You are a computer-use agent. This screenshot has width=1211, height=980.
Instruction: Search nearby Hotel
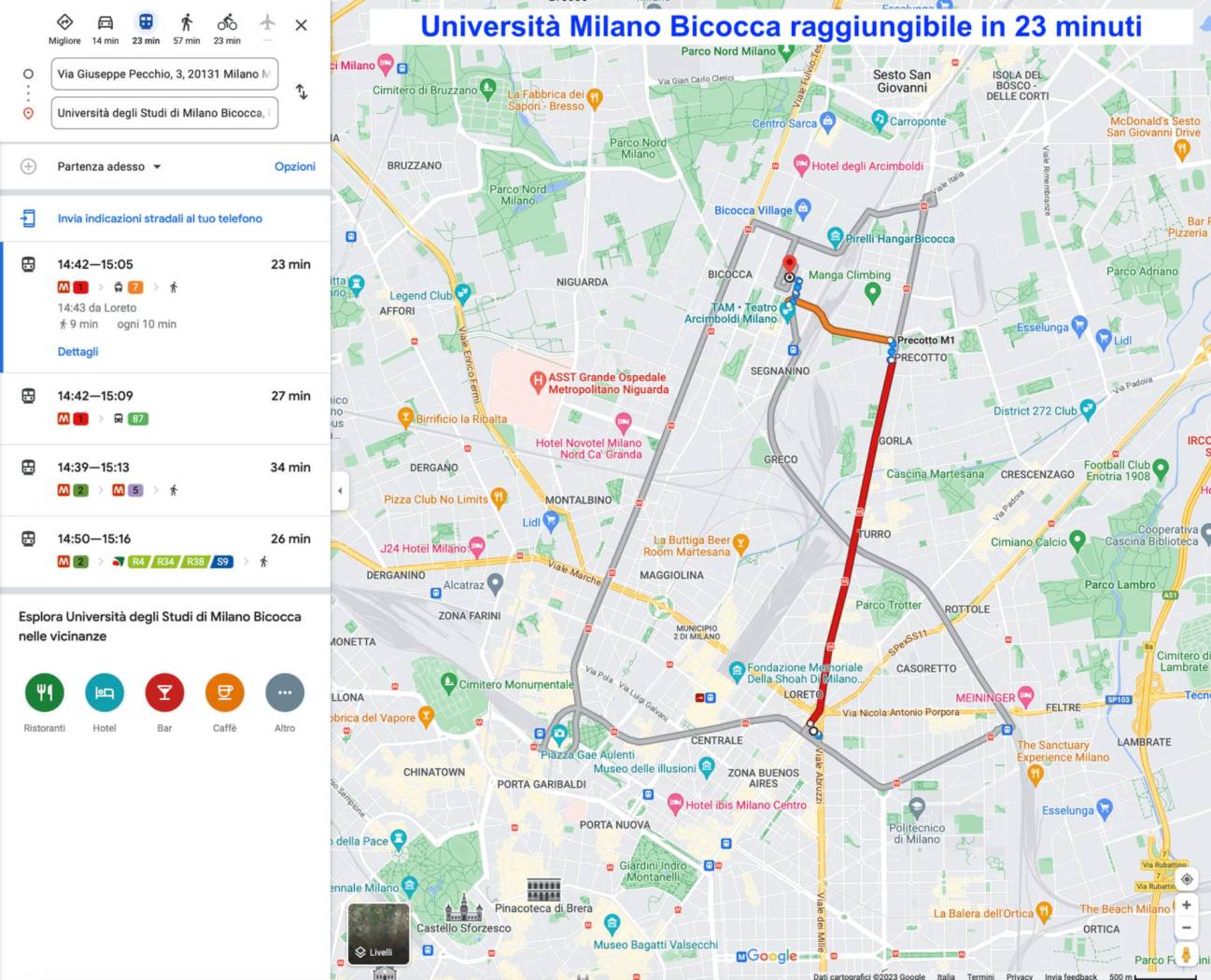tap(105, 693)
